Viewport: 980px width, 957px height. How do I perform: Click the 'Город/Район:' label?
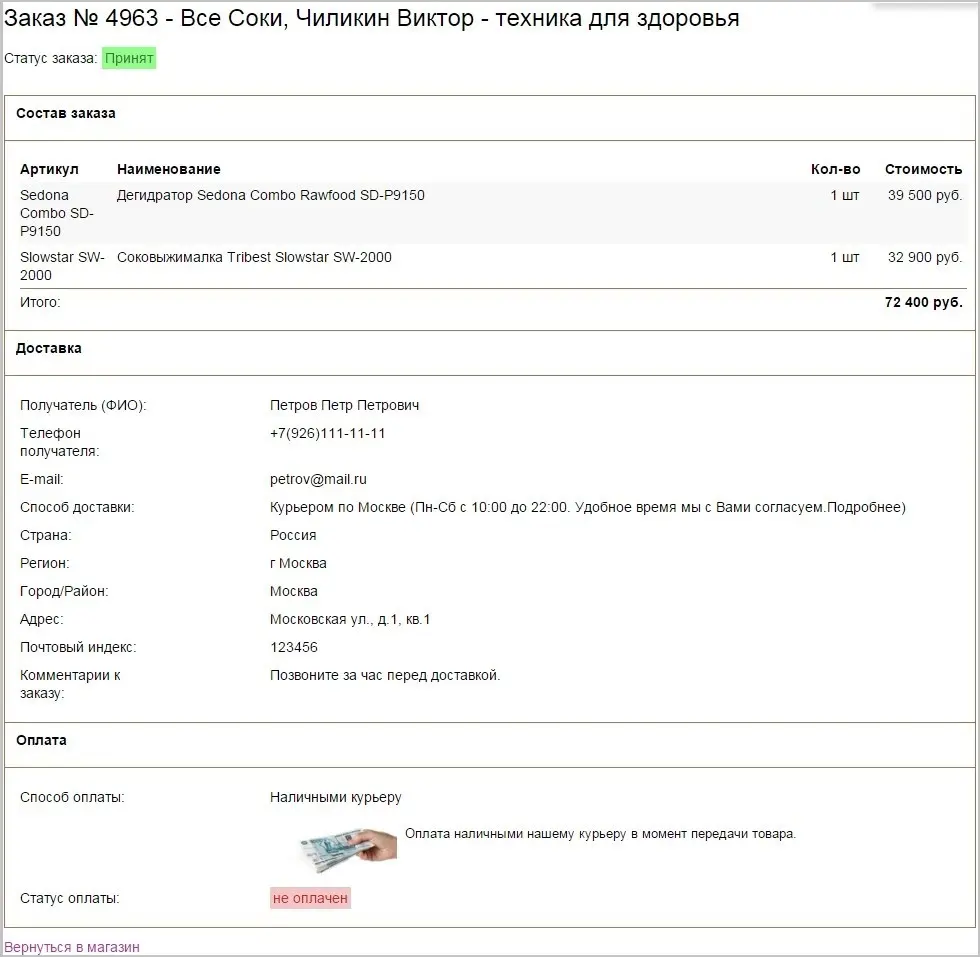[x=64, y=591]
